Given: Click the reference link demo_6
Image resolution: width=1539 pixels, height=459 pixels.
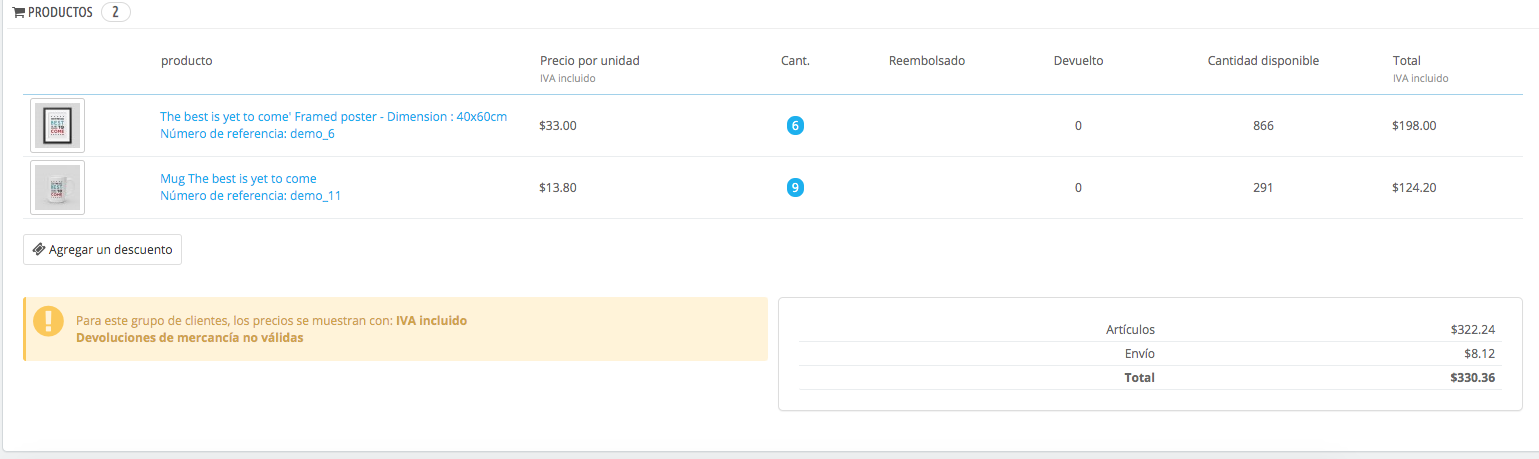Looking at the screenshot, I should (247, 134).
